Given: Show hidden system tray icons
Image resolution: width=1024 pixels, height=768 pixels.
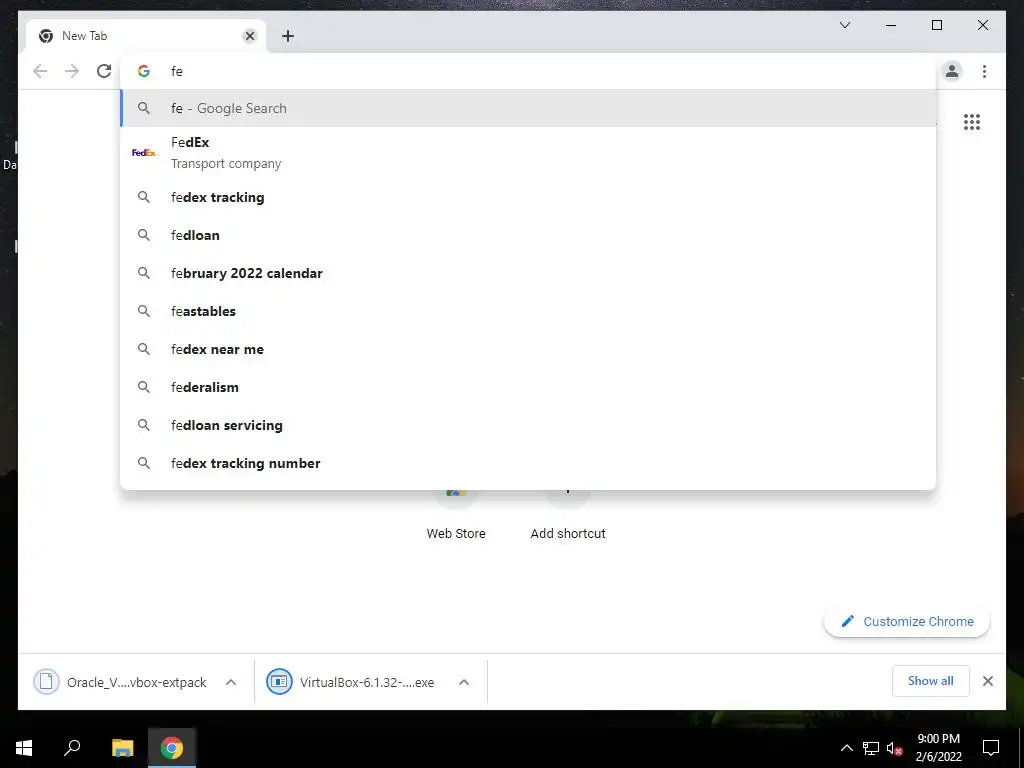Looking at the screenshot, I should 846,748.
